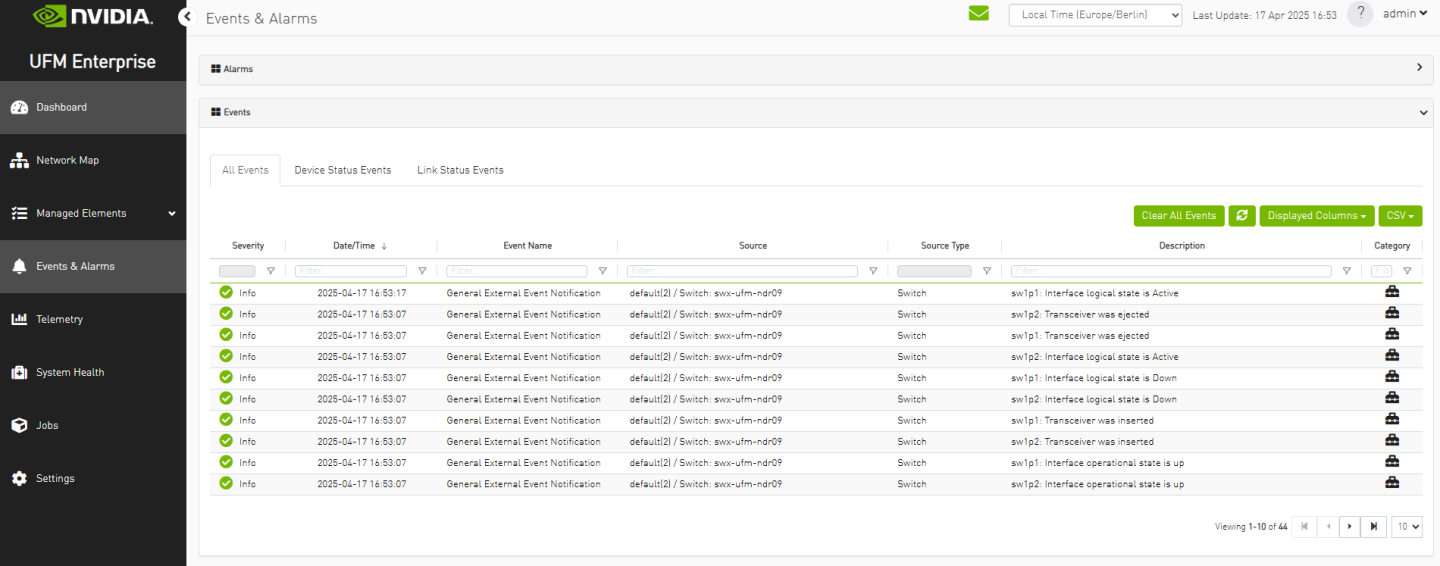This screenshot has width=1440, height=566.
Task: Click the Event Name filter input field
Action: 516,271
